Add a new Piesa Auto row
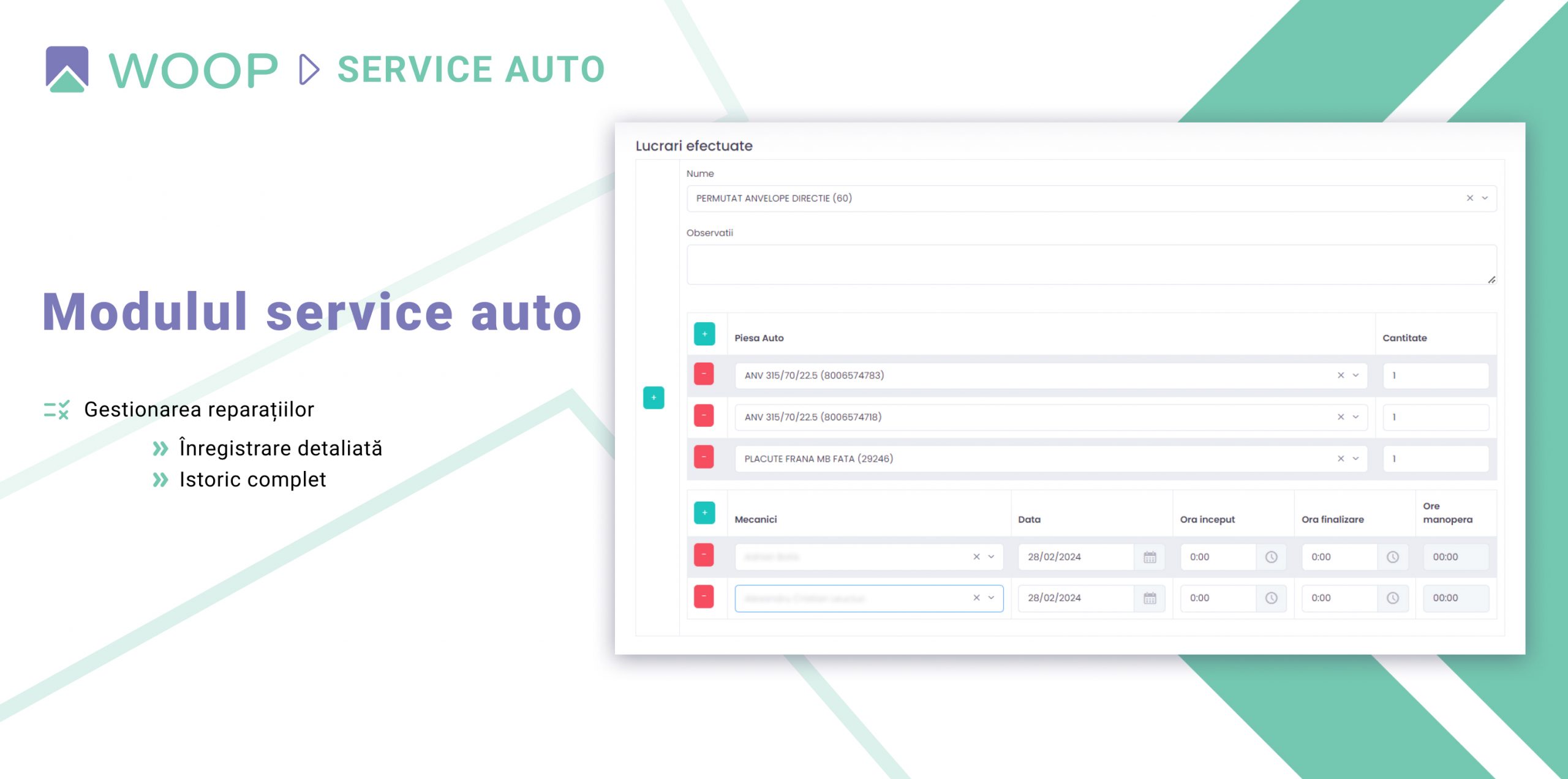Image resolution: width=1568 pixels, height=779 pixels. click(704, 334)
